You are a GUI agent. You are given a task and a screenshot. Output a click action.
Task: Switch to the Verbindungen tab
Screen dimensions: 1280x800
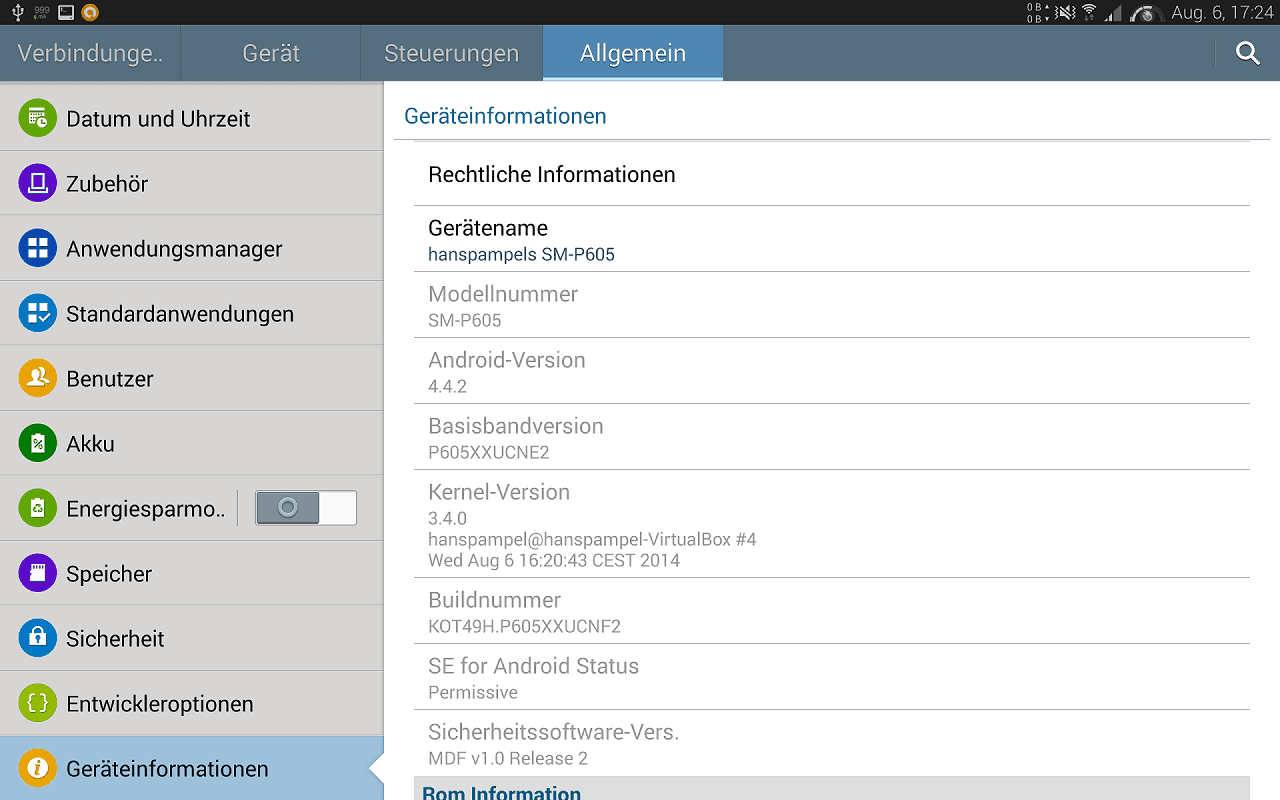pyautogui.click(x=90, y=53)
